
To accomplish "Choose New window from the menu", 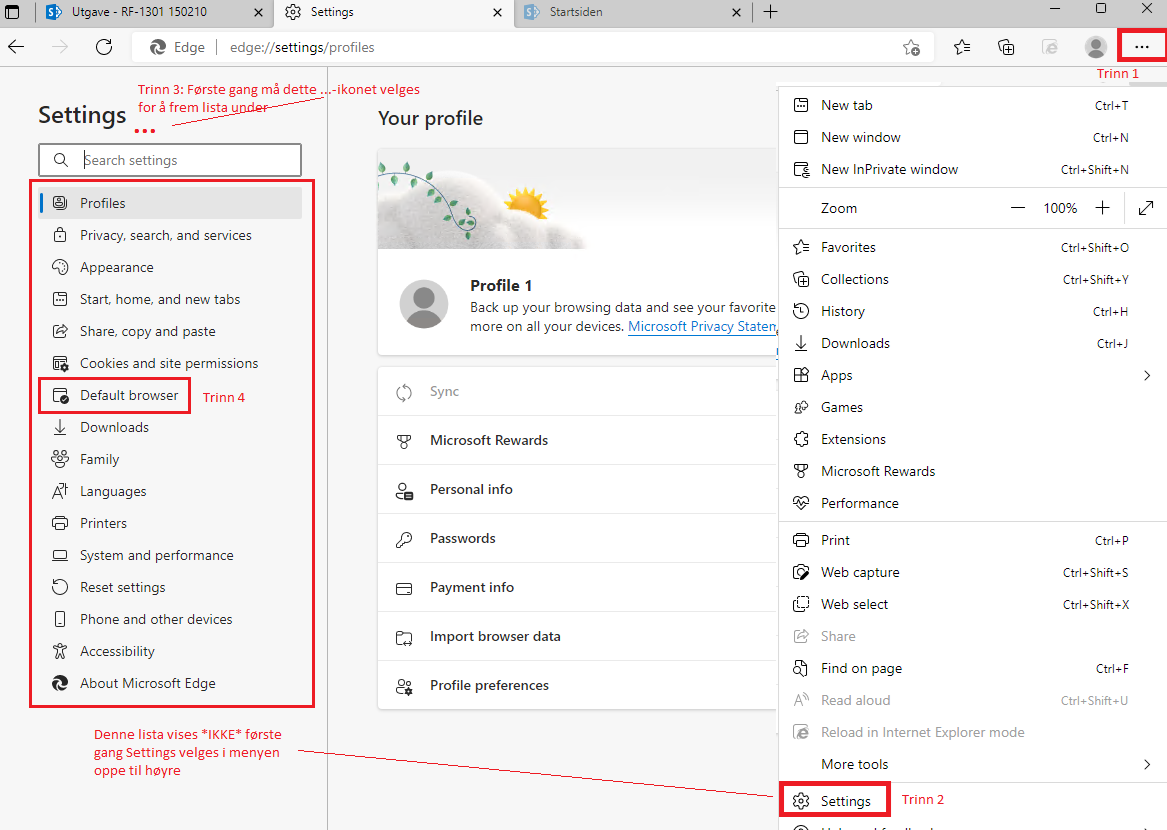I will pos(973,138).
